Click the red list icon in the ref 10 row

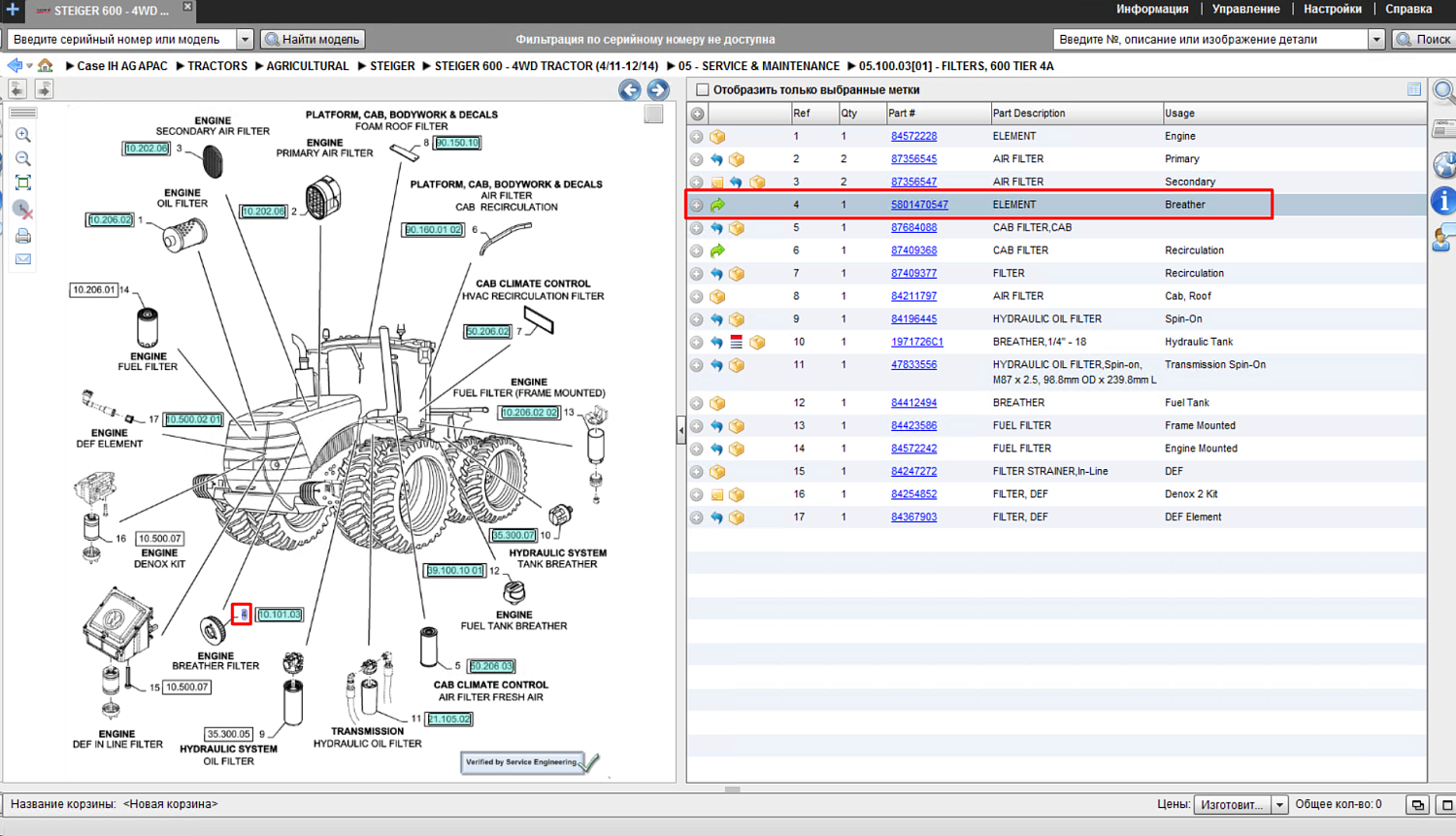(x=737, y=342)
